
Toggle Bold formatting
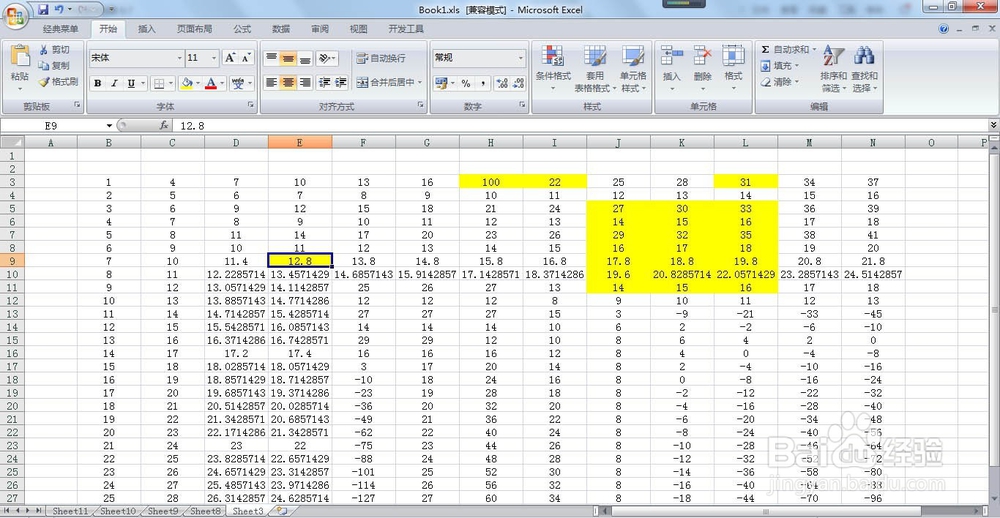click(x=98, y=83)
